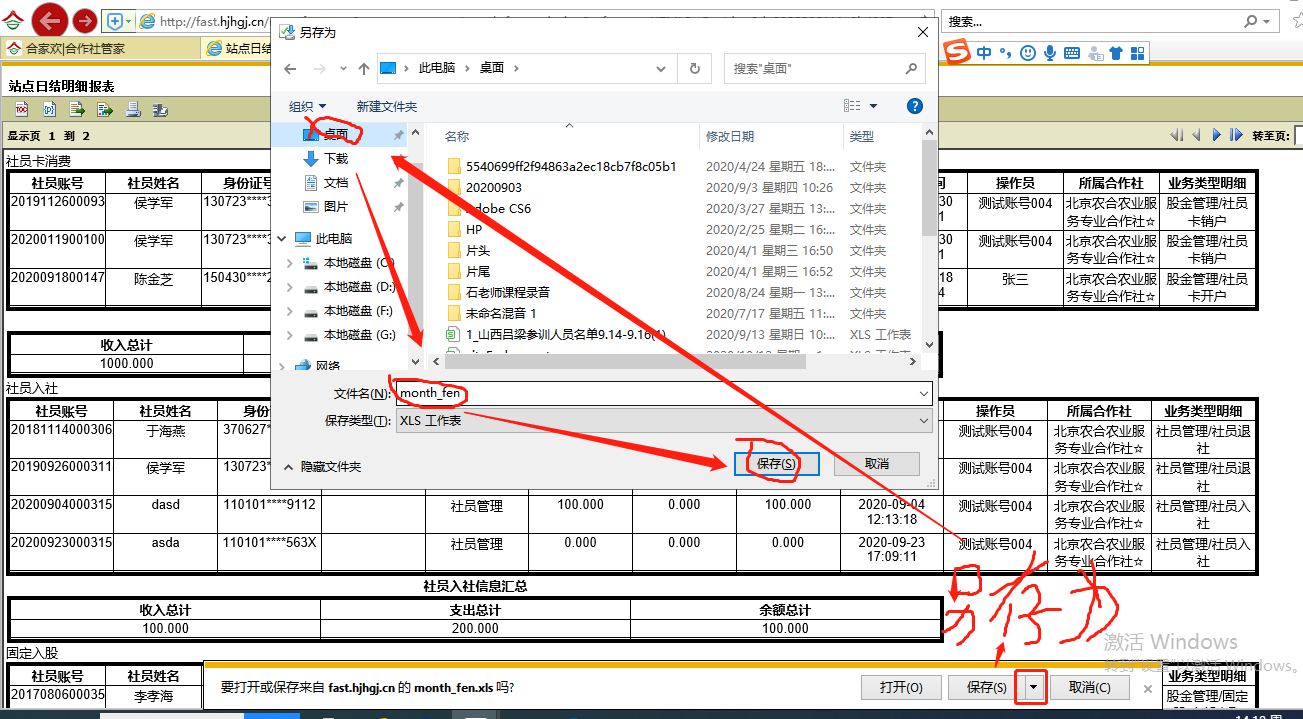Image resolution: width=1303 pixels, height=719 pixels.
Task: Click the browser forward arrow button
Action: coord(85,20)
